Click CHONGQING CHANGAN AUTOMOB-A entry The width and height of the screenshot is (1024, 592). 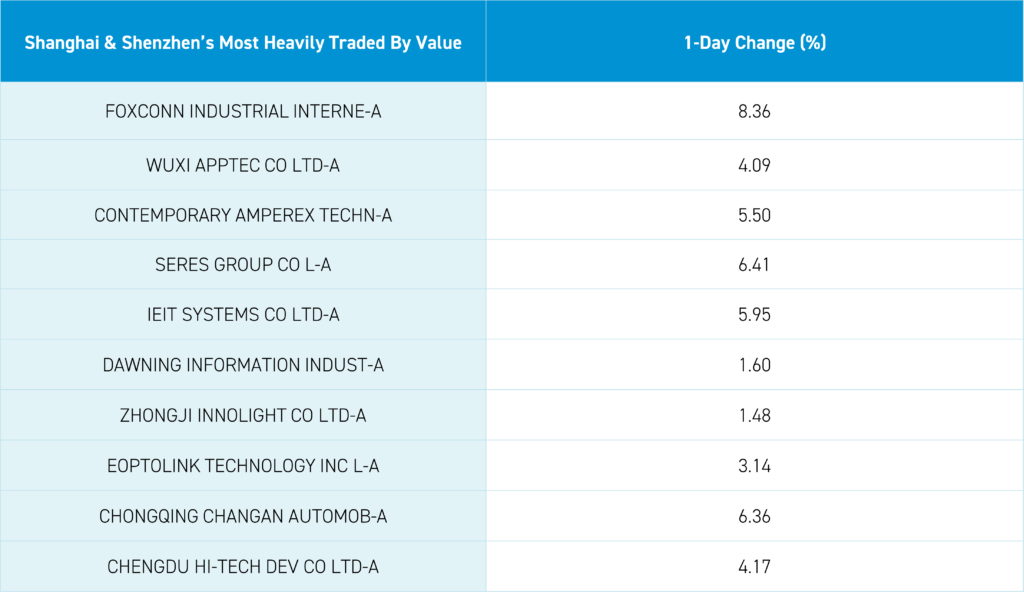[243, 516]
